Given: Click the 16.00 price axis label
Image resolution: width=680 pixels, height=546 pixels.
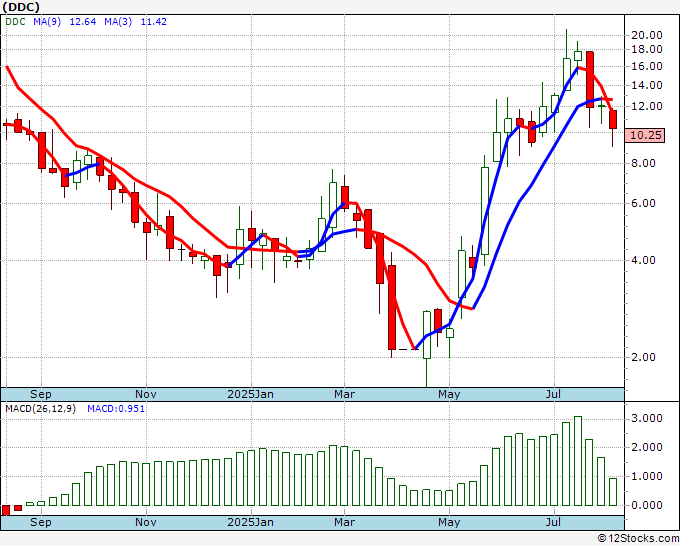Looking at the screenshot, I should click(646, 66).
